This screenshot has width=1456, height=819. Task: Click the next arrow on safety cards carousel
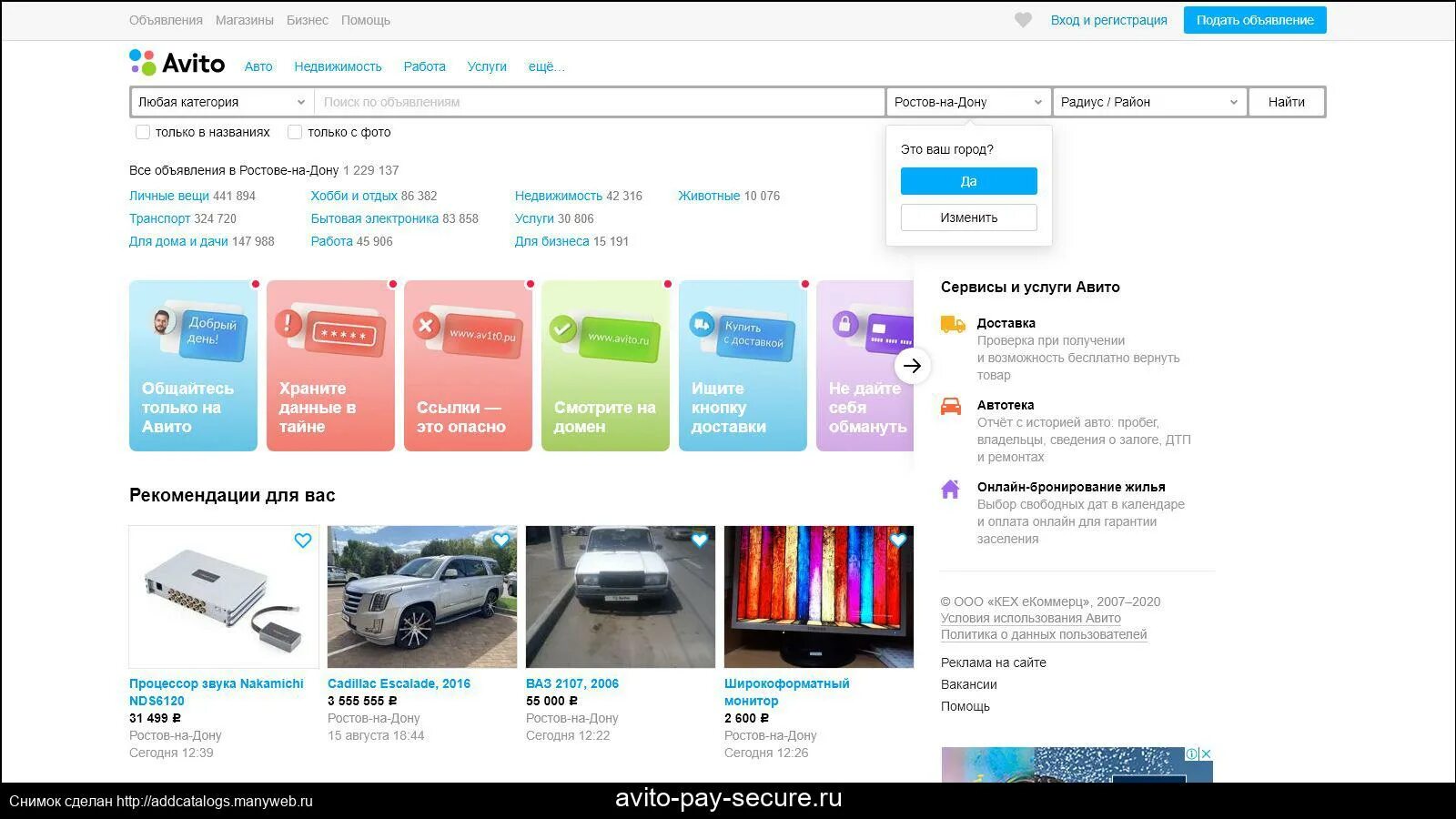coord(913,366)
